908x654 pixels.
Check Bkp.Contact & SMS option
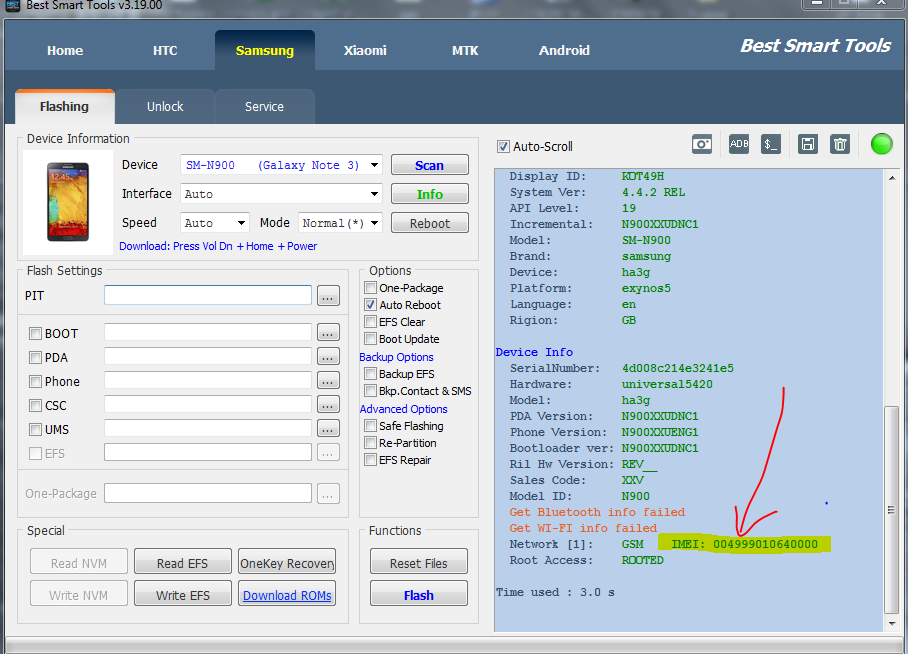click(371, 390)
